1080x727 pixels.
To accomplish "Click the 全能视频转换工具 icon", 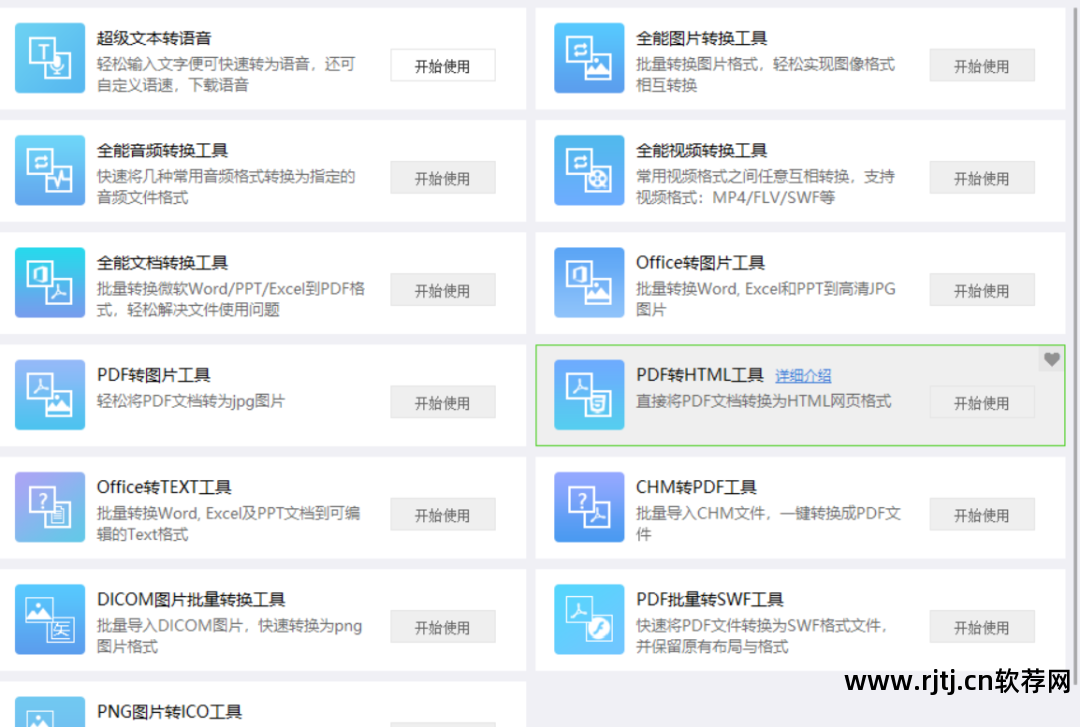I will click(590, 170).
